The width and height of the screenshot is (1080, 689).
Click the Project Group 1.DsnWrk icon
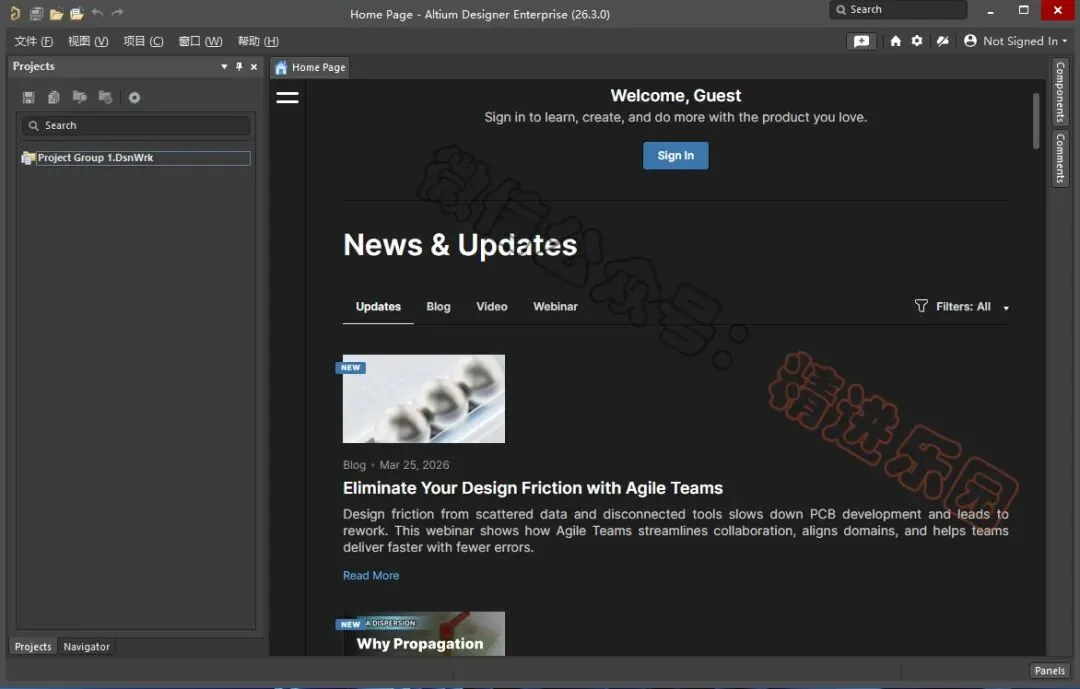28,158
